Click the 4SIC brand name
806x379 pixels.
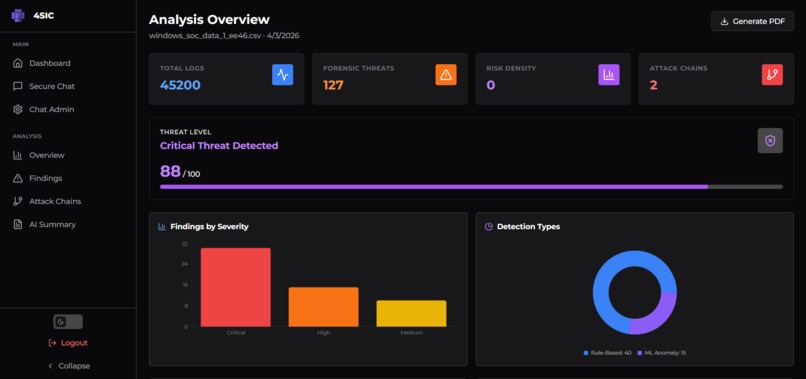44,15
